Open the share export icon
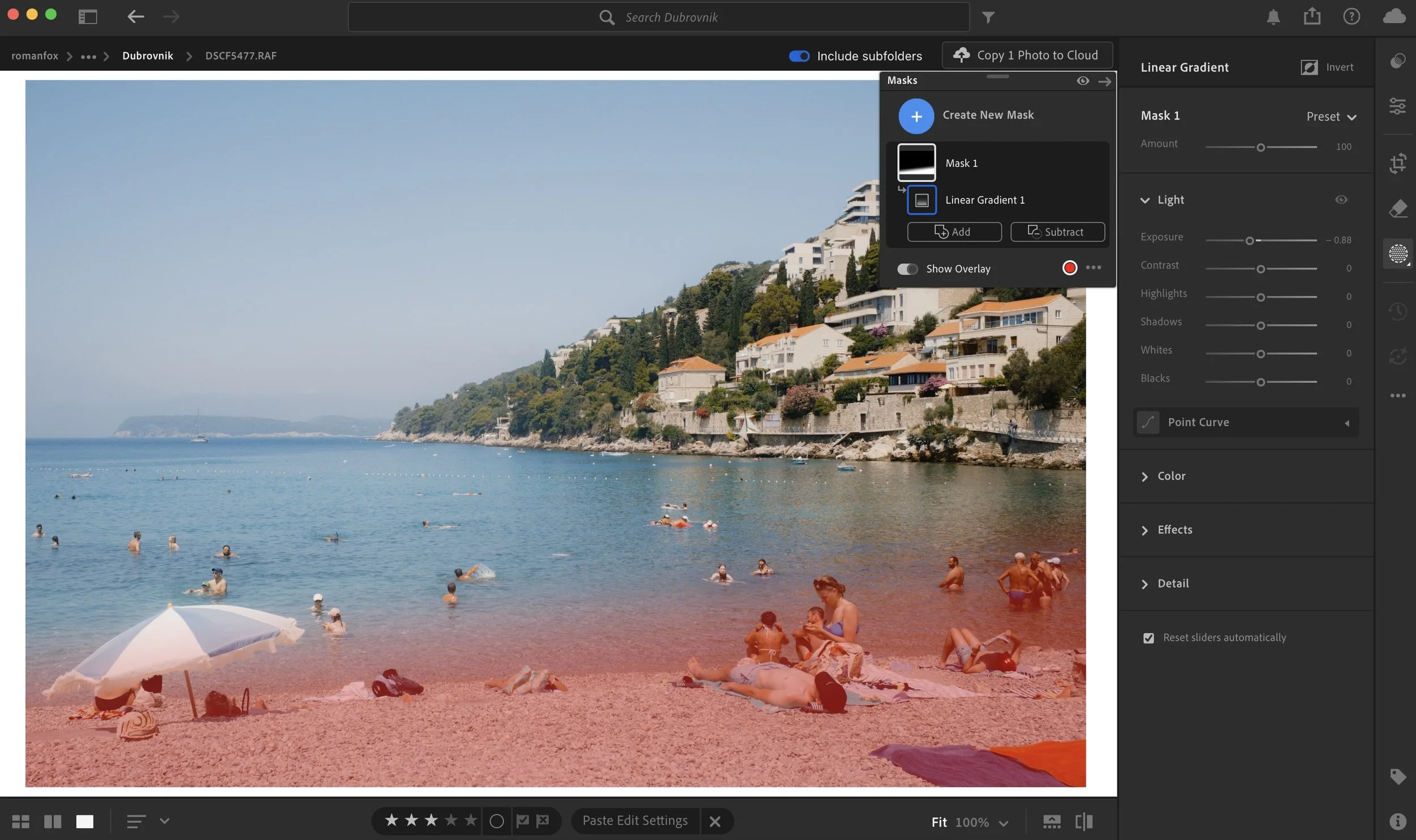The height and width of the screenshot is (840, 1416). [x=1312, y=17]
